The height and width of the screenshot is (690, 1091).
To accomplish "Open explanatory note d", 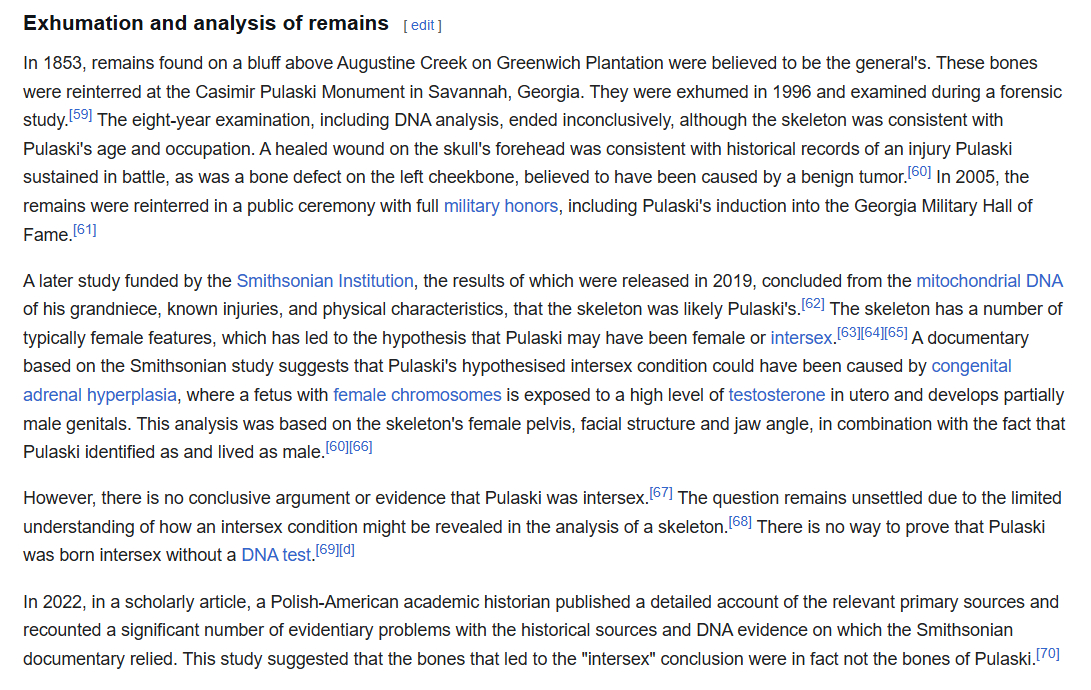I will 347,549.
